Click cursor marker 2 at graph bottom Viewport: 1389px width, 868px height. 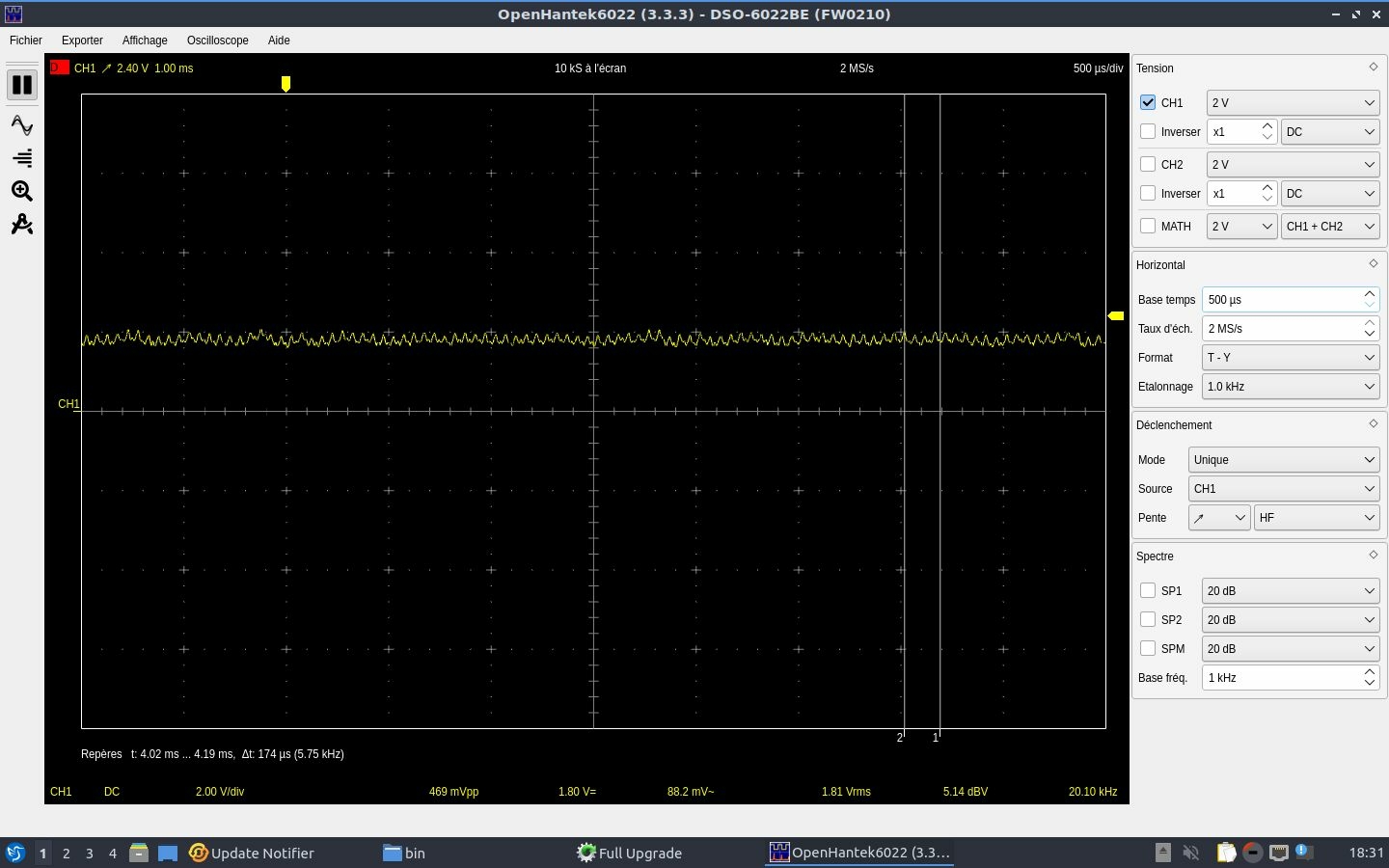tap(900, 738)
